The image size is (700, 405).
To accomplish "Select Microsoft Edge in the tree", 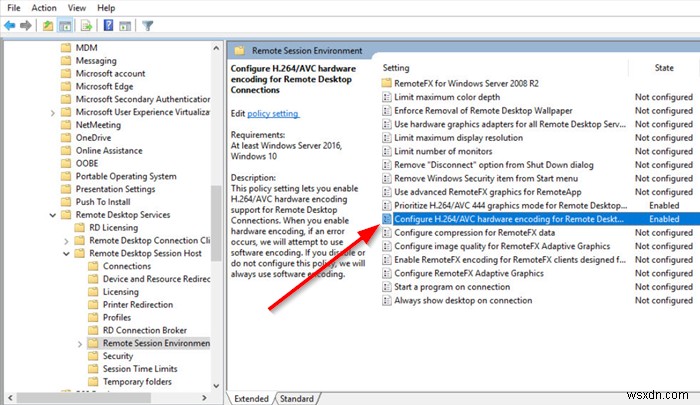I will pos(104,86).
